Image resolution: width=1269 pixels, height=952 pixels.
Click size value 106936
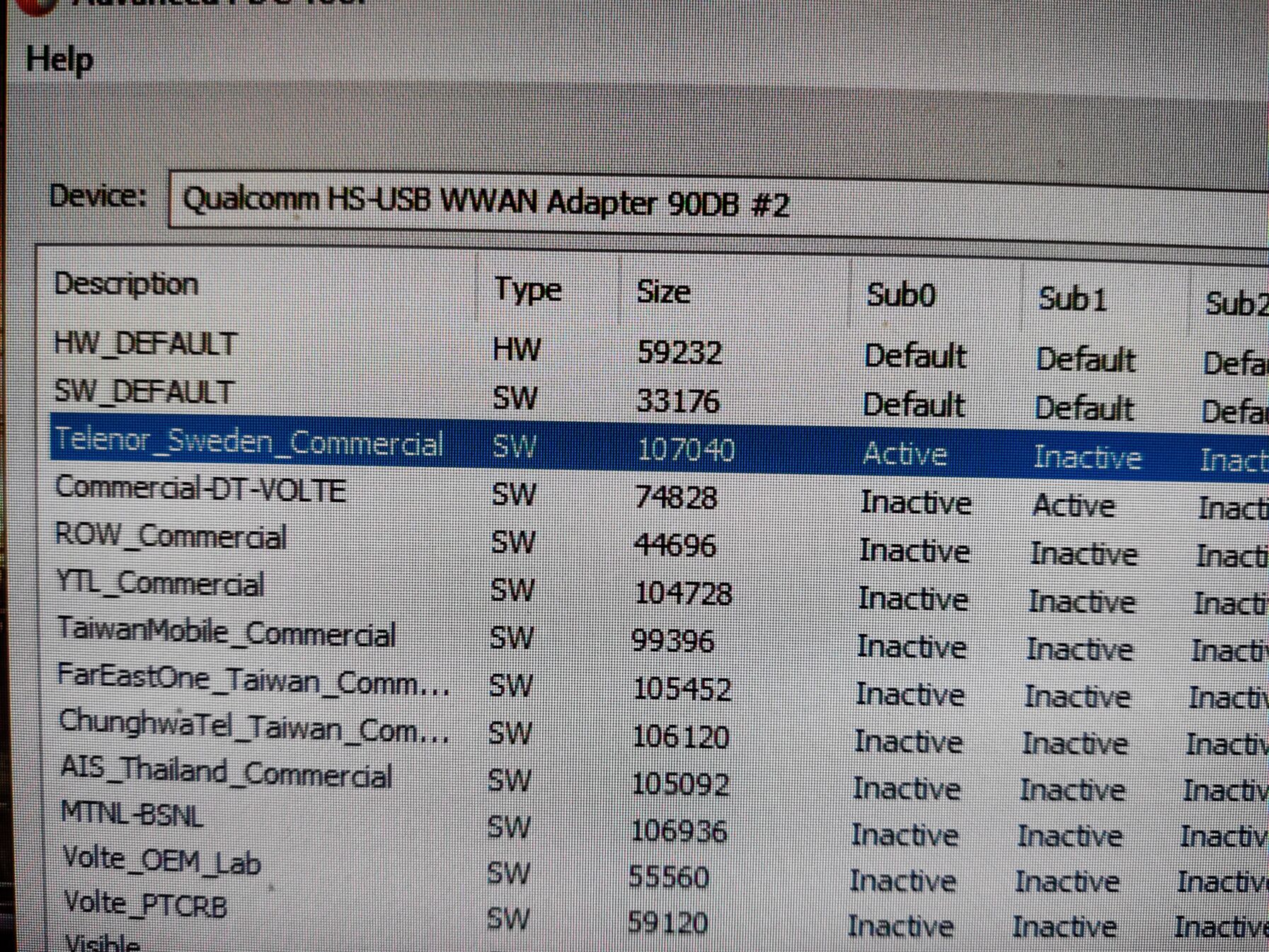[x=679, y=831]
